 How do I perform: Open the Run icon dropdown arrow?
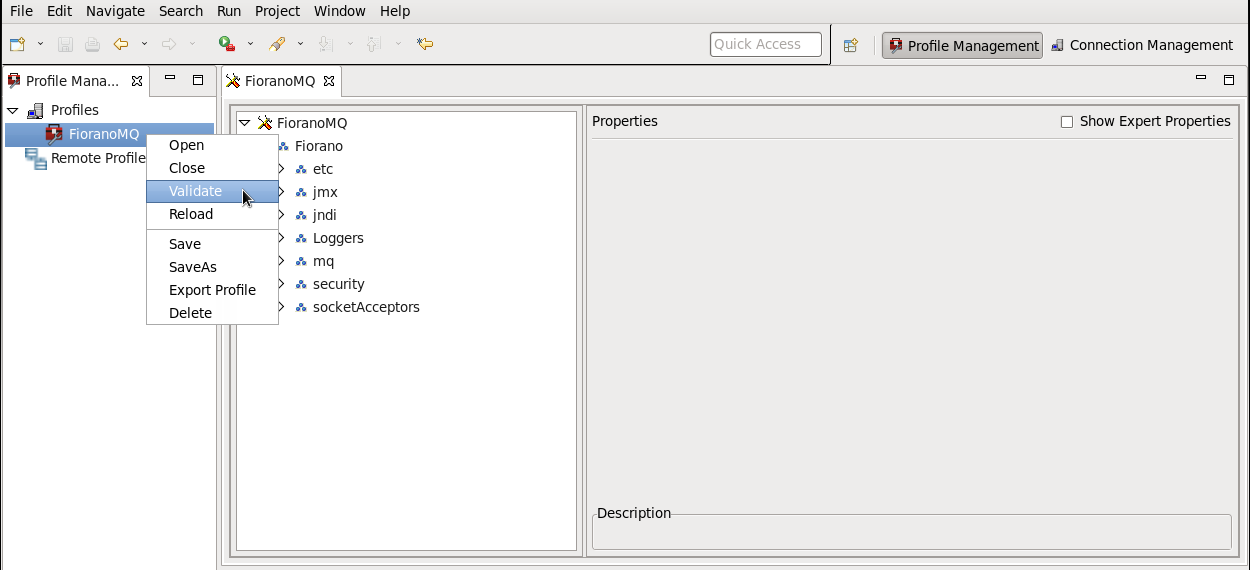(x=250, y=44)
